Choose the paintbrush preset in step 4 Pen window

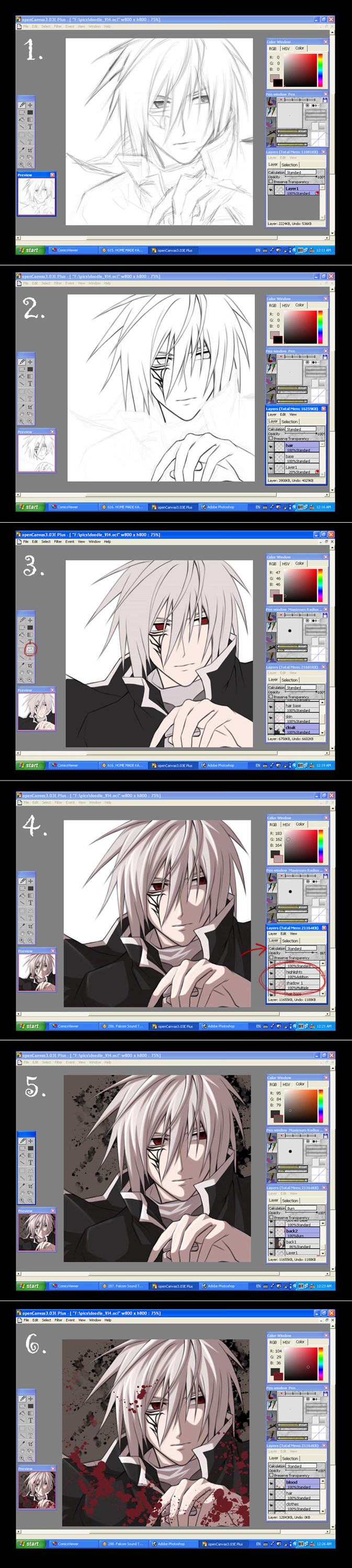pyautogui.click(x=272, y=878)
